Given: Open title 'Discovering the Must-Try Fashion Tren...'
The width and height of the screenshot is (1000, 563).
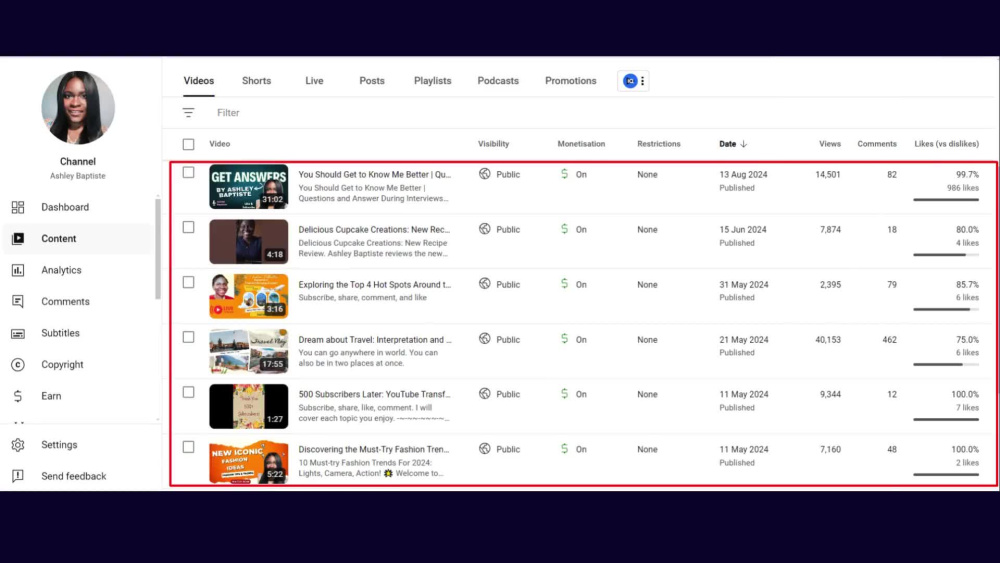Looking at the screenshot, I should (x=374, y=450).
